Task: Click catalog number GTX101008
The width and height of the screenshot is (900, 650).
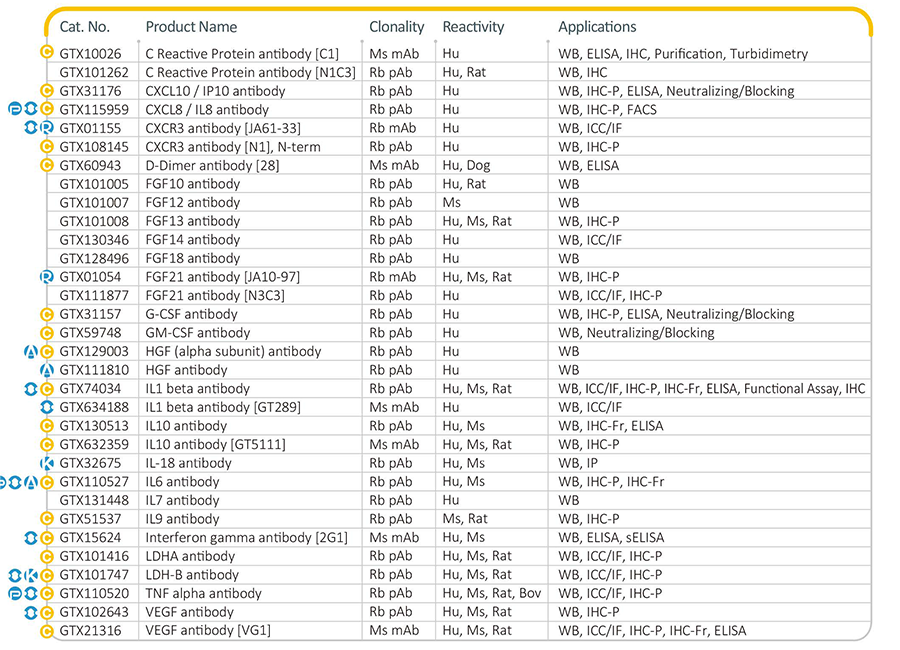Action: [94, 221]
